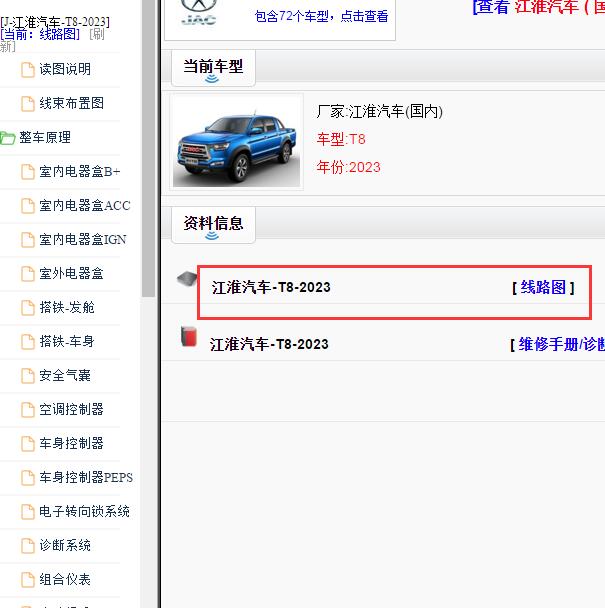Image resolution: width=605 pixels, height=608 pixels.
Task: Click the JAC brand logo
Action: (x=199, y=12)
